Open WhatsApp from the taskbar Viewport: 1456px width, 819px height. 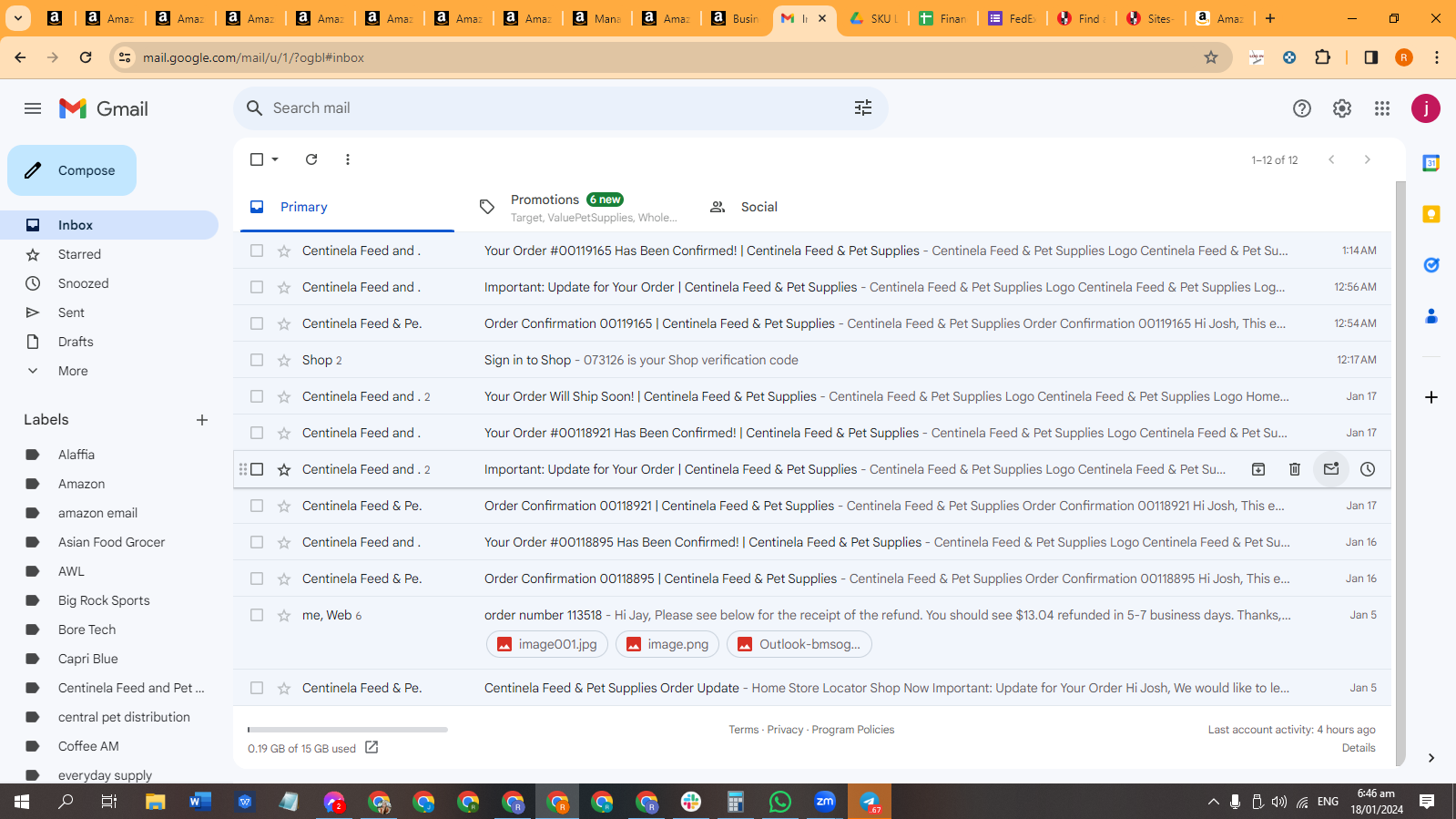[780, 802]
